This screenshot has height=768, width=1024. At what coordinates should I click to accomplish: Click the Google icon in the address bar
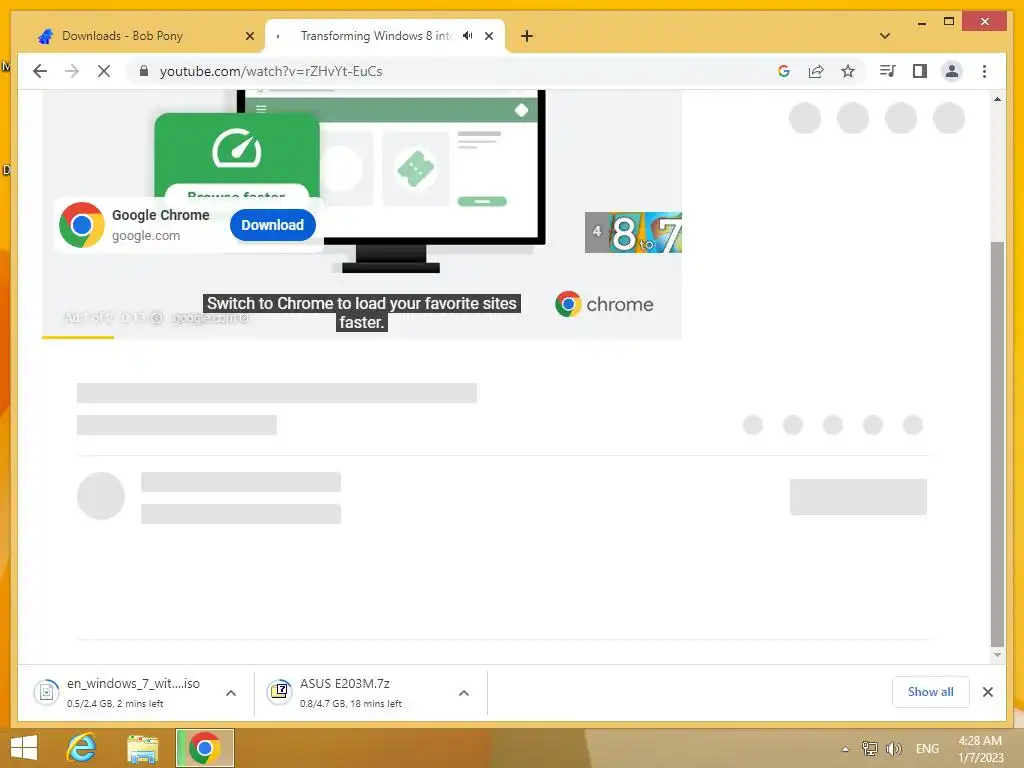click(784, 71)
